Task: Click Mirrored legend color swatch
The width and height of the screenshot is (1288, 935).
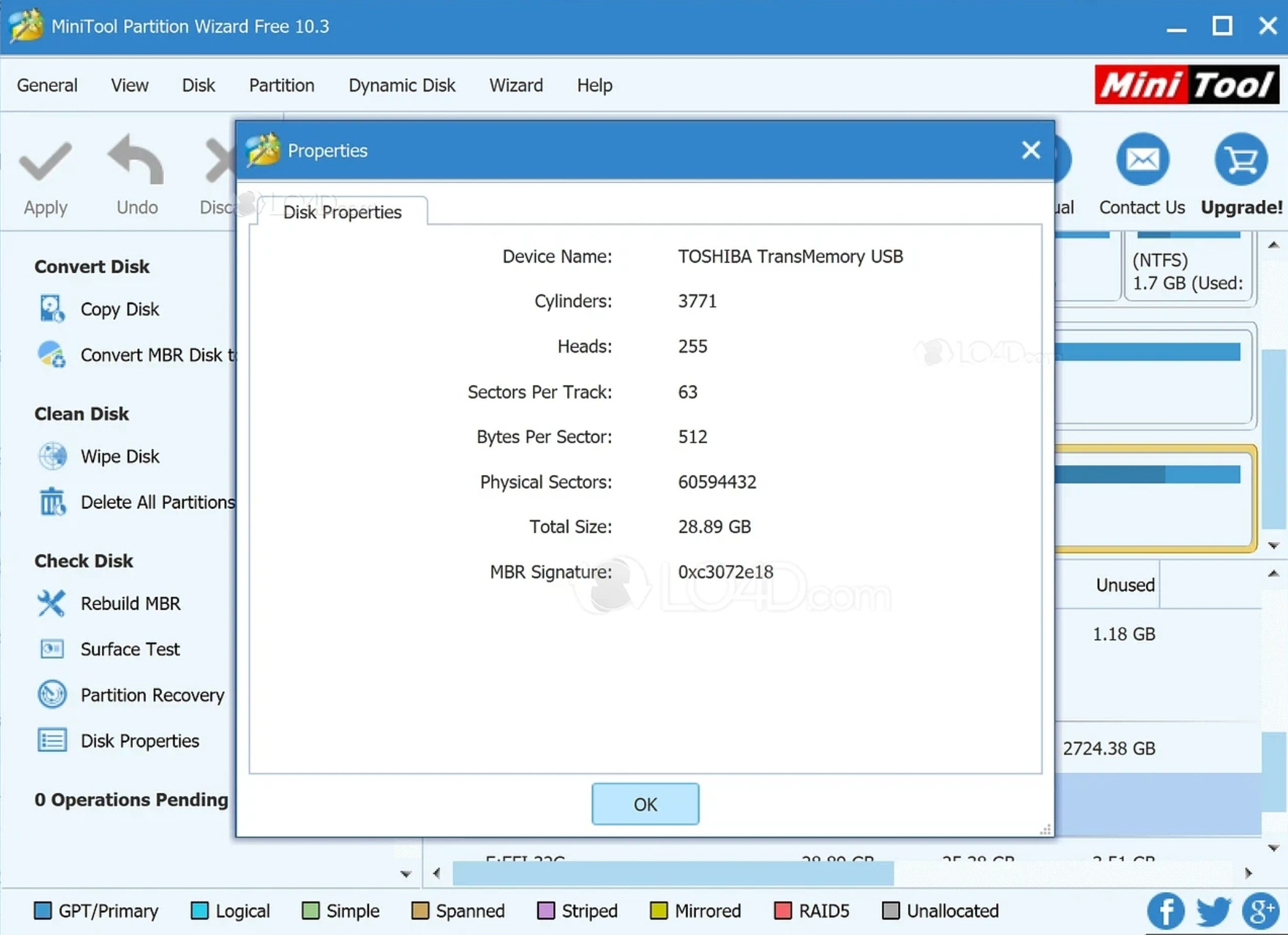Action: click(x=658, y=910)
